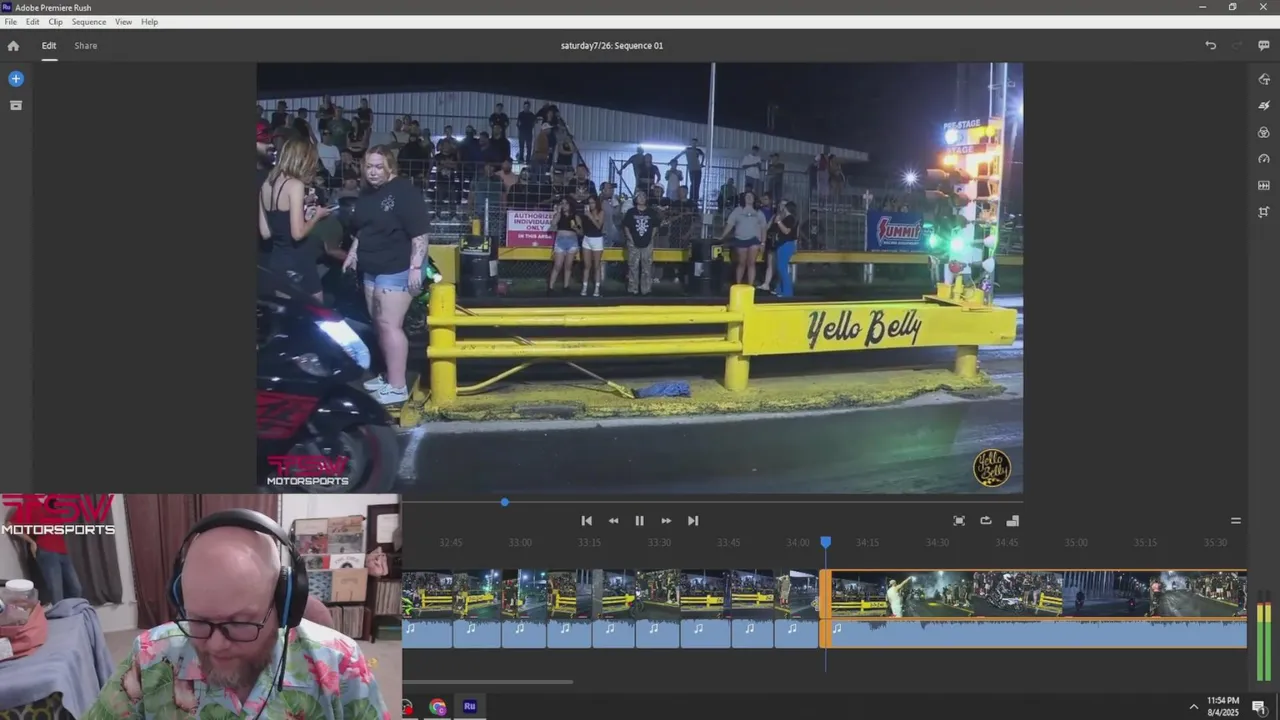Toggle loop playback
Image resolution: width=1280 pixels, height=720 pixels.
(x=986, y=521)
